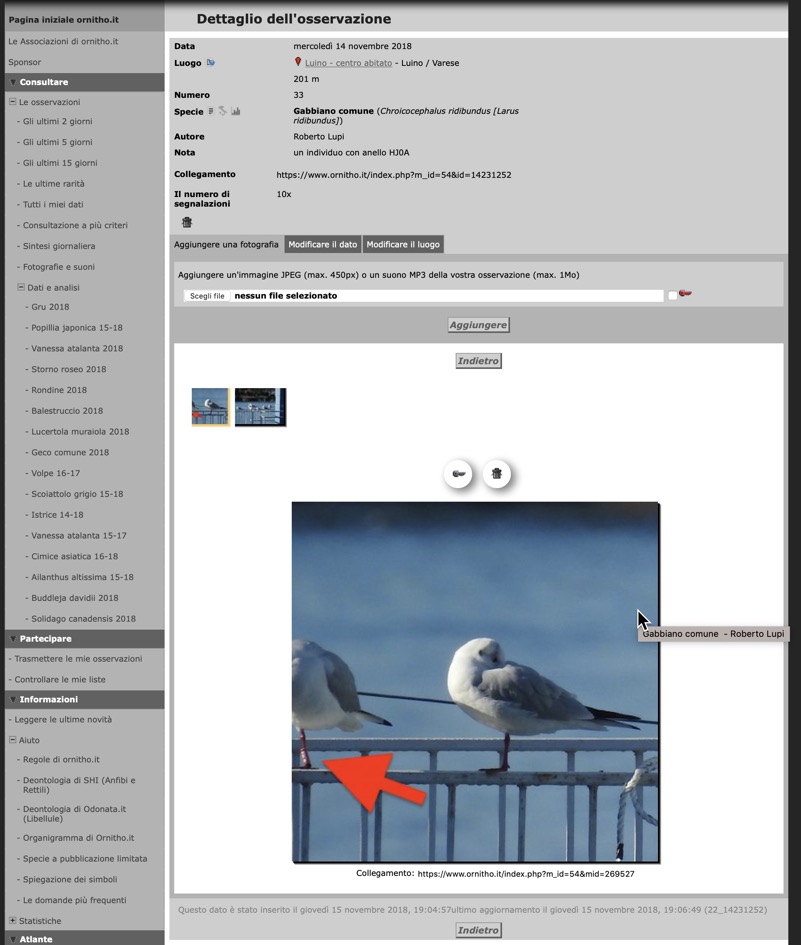Tick the checkbox next to the red key
The height and width of the screenshot is (945, 801).
pyautogui.click(x=672, y=296)
